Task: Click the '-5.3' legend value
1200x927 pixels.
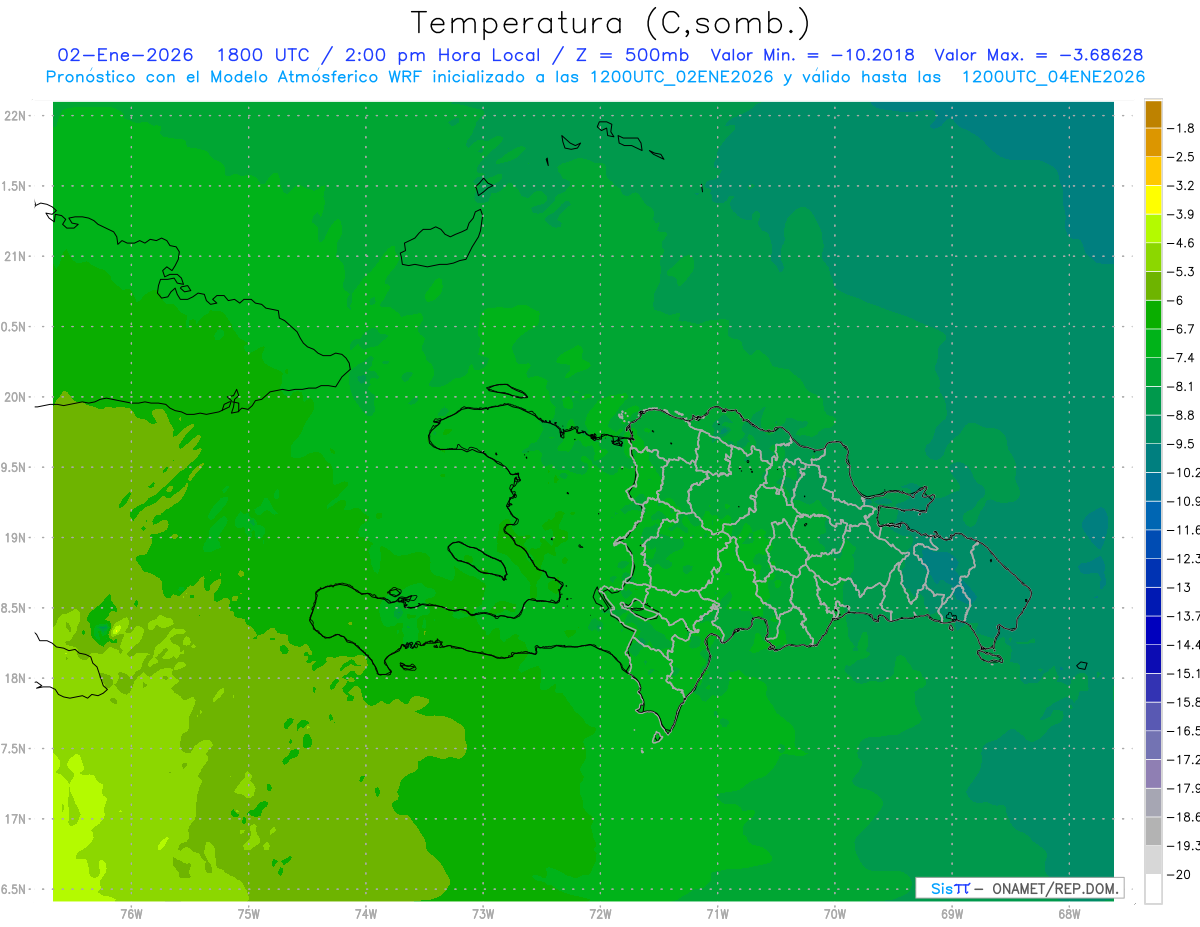Action: click(x=1181, y=272)
